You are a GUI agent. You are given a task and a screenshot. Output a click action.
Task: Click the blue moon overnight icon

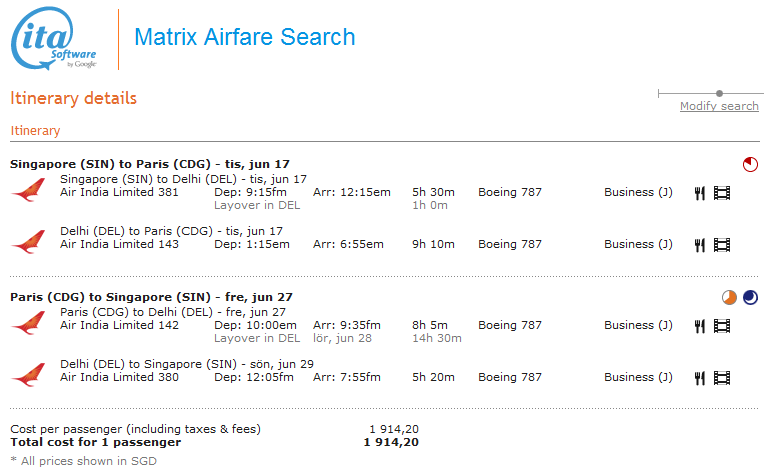click(750, 297)
